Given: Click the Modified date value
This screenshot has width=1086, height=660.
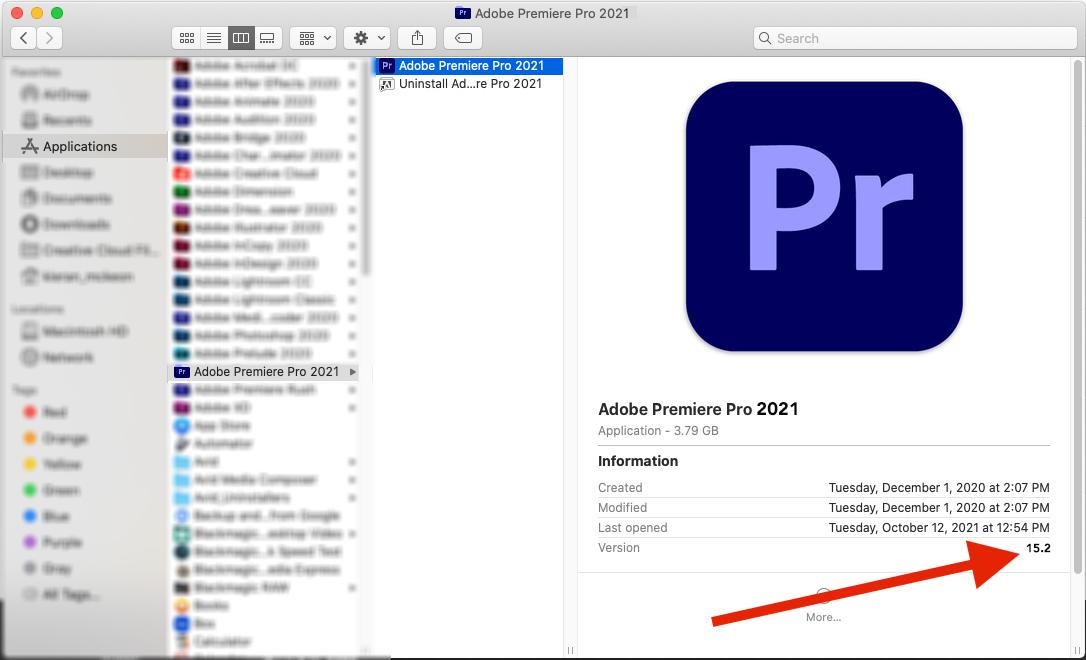Looking at the screenshot, I should pyautogui.click(x=939, y=508).
